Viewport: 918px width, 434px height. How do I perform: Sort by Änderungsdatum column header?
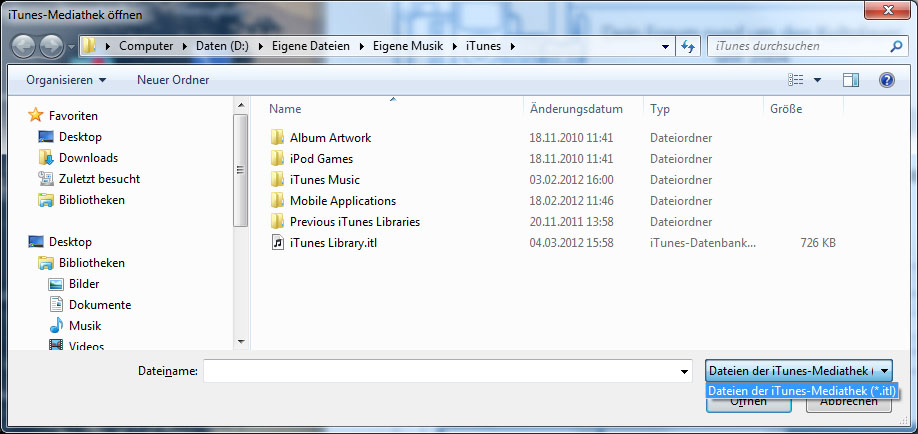coord(576,109)
